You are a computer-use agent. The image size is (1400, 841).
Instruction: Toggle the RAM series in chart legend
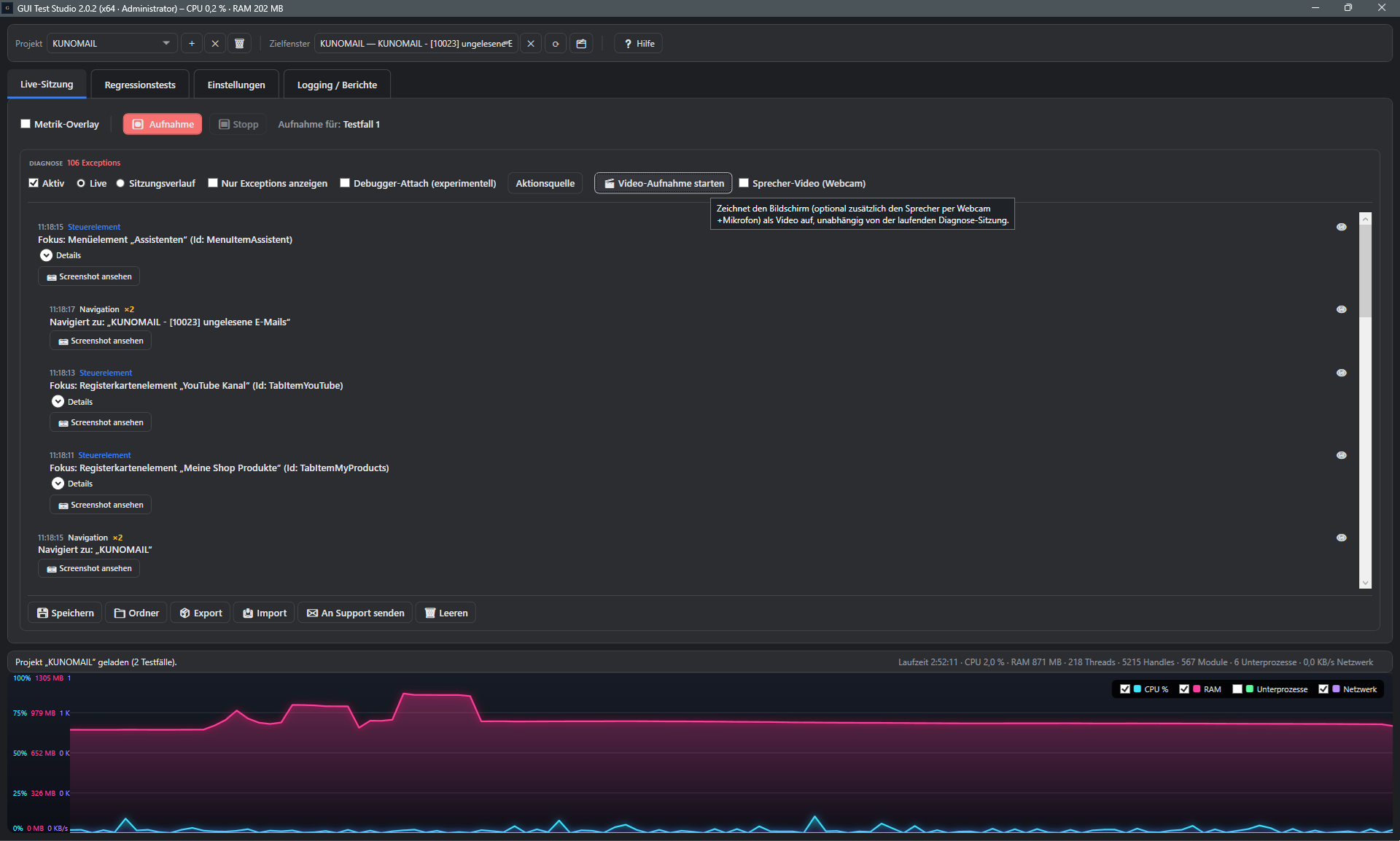(x=1184, y=689)
